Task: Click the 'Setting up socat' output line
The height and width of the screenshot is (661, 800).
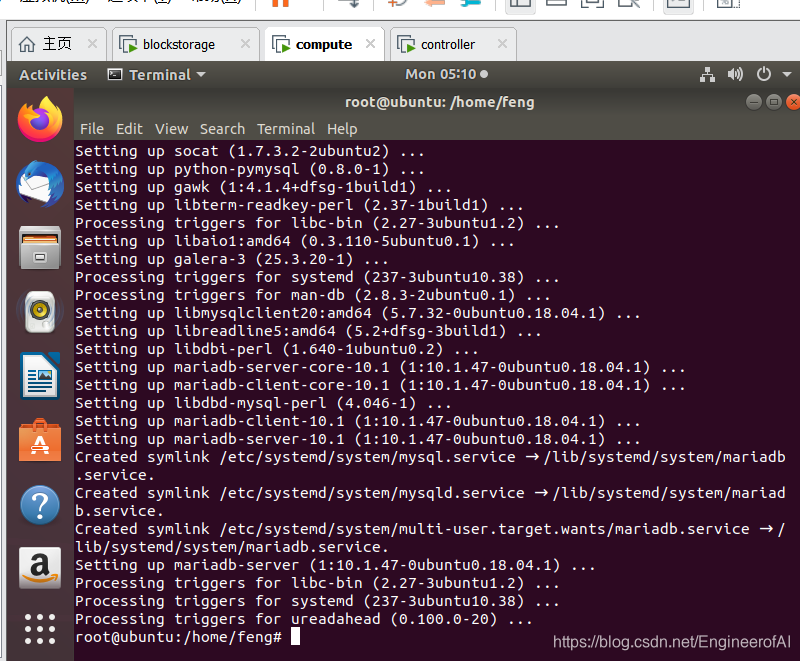Action: point(249,151)
